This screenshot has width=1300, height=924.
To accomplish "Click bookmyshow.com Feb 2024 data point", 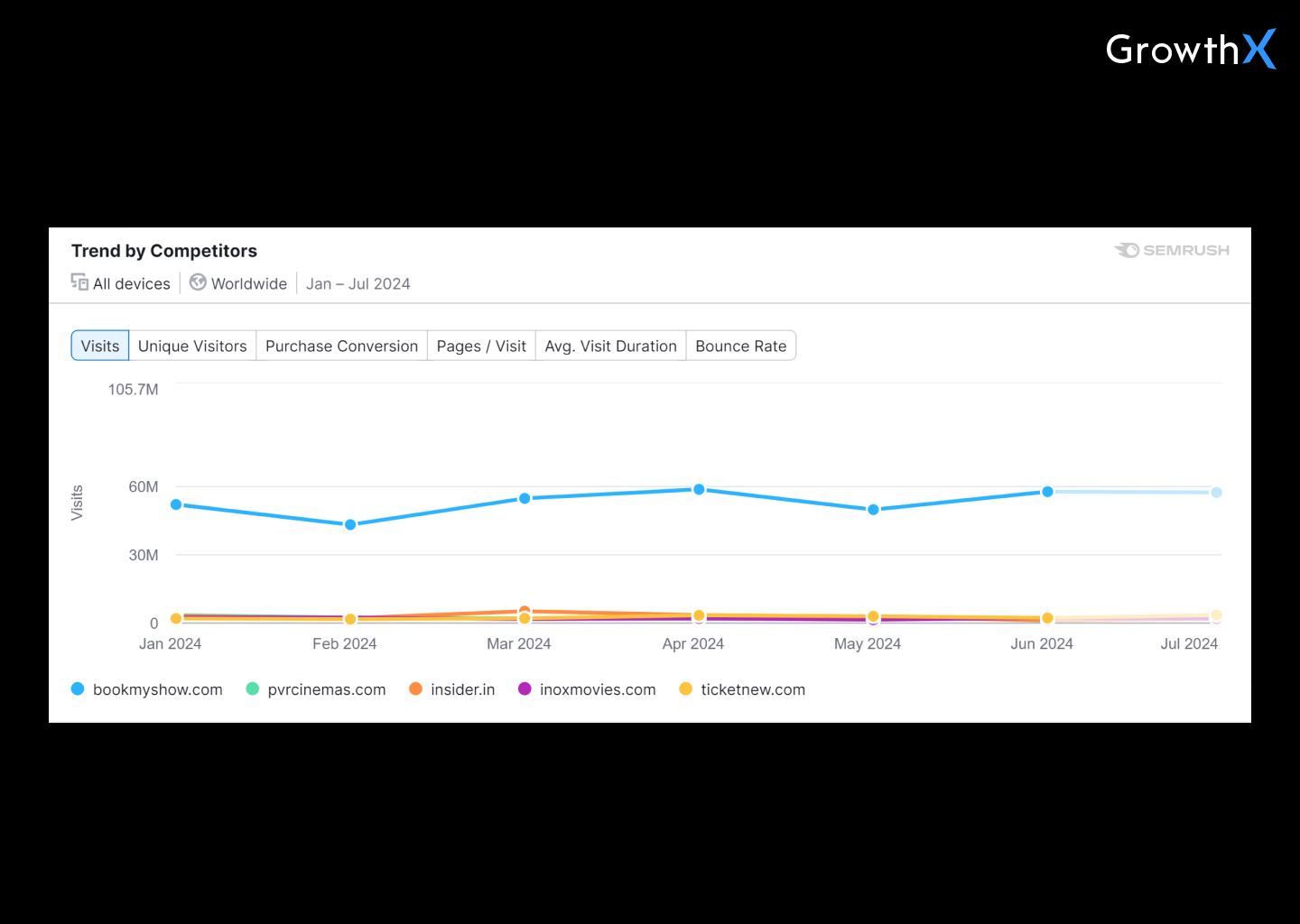I will click(350, 524).
